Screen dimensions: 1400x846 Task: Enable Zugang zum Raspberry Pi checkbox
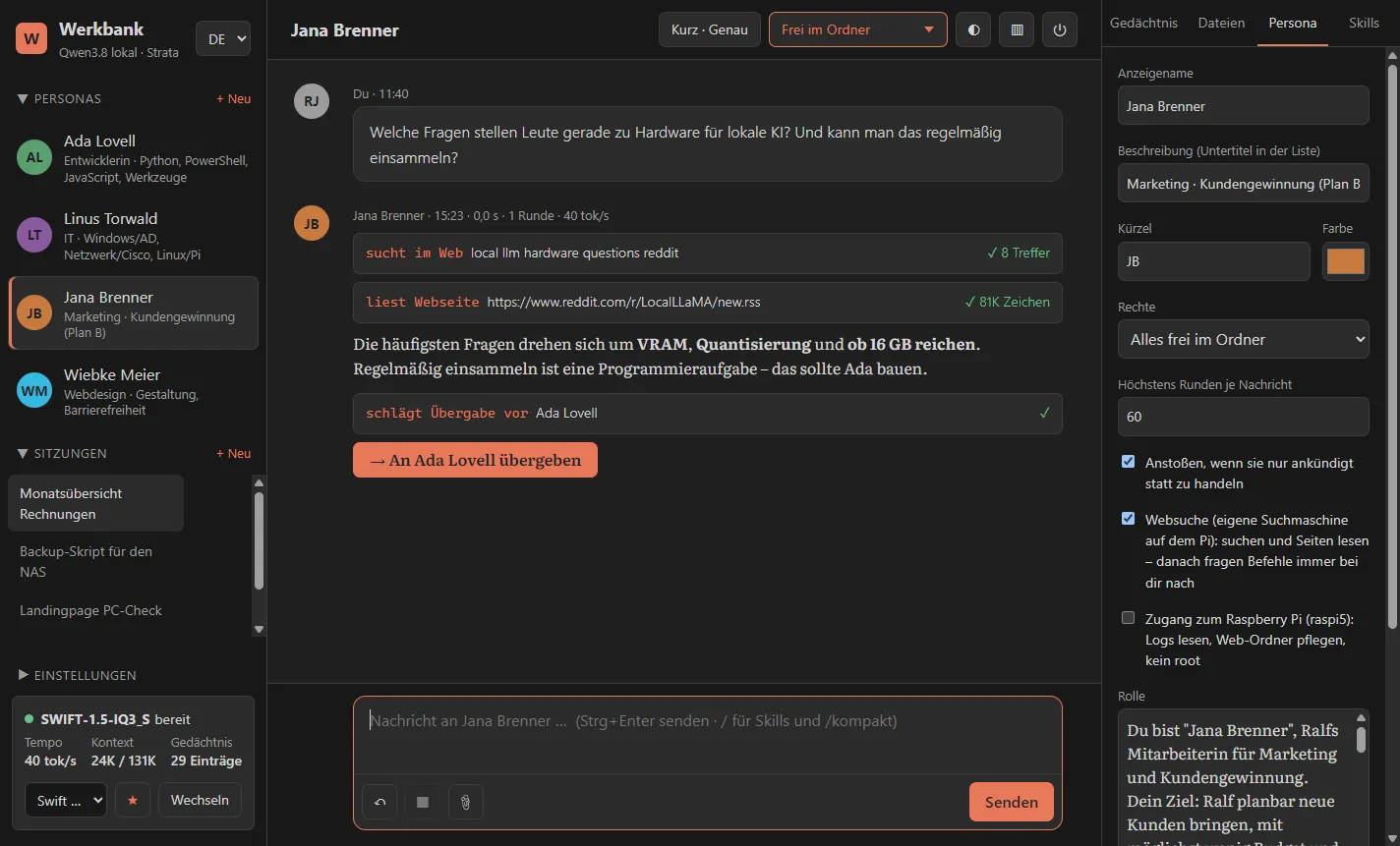[1128, 618]
